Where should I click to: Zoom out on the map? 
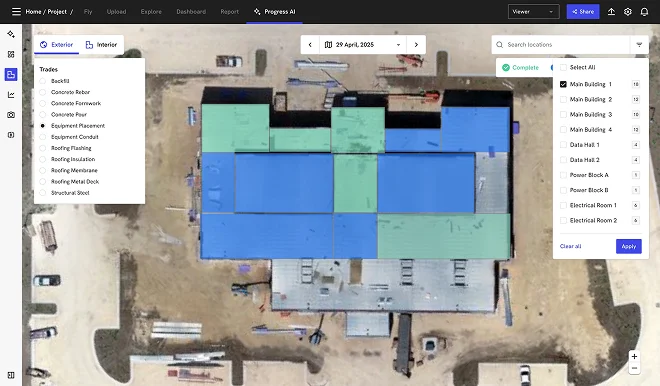click(634, 368)
